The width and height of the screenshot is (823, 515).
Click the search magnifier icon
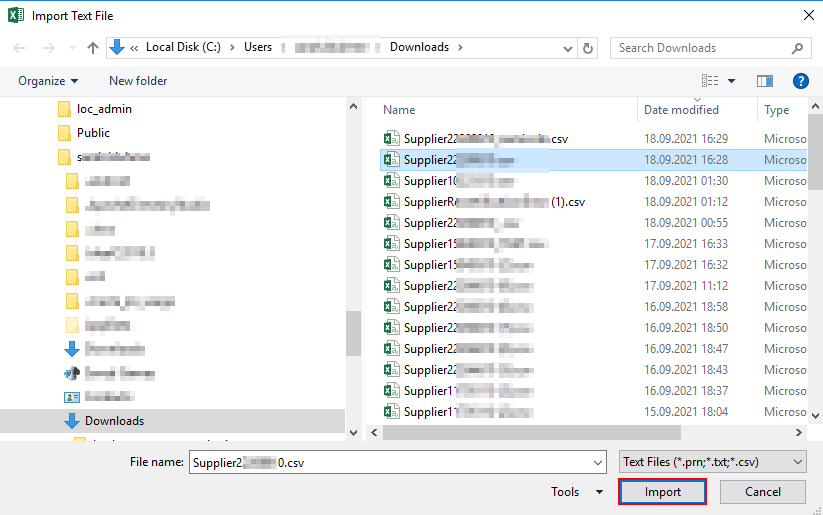point(798,48)
